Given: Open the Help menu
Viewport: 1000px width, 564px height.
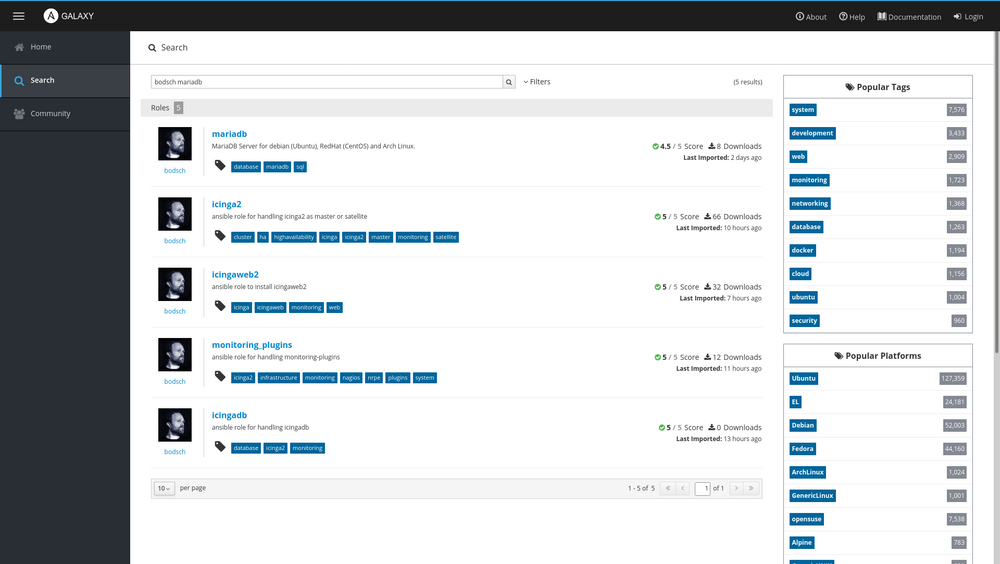Looking at the screenshot, I should [851, 17].
